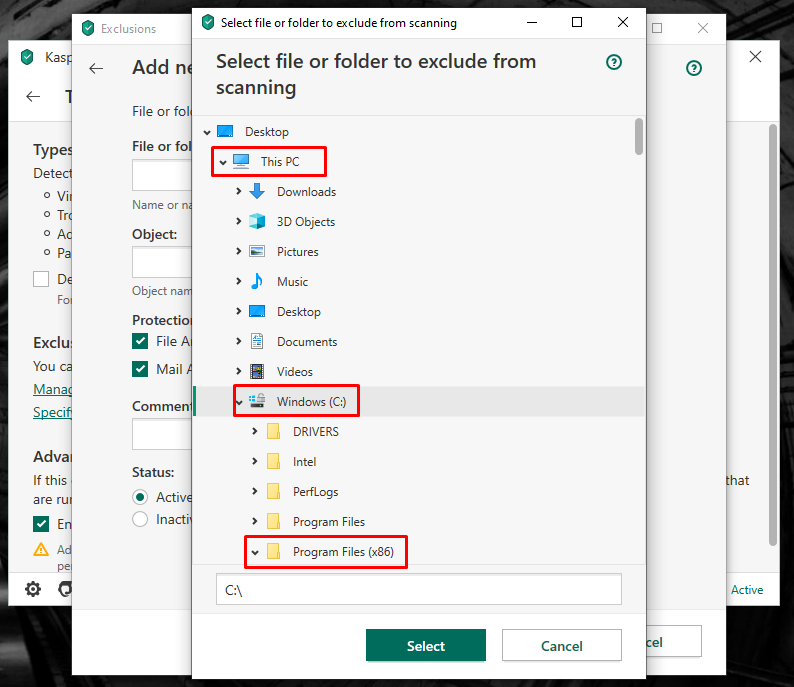Toggle the Mail Anti-Virus protection checkbox
Viewport: 794px width, 687px height.
click(140, 369)
